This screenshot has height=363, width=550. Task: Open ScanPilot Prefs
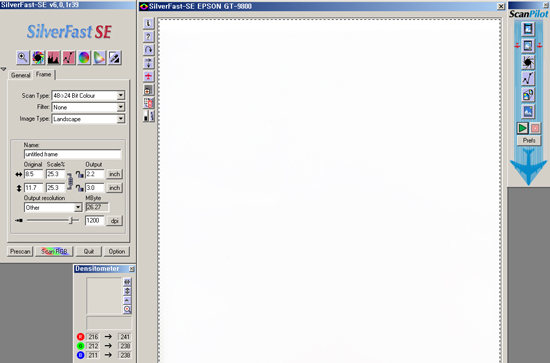529,141
